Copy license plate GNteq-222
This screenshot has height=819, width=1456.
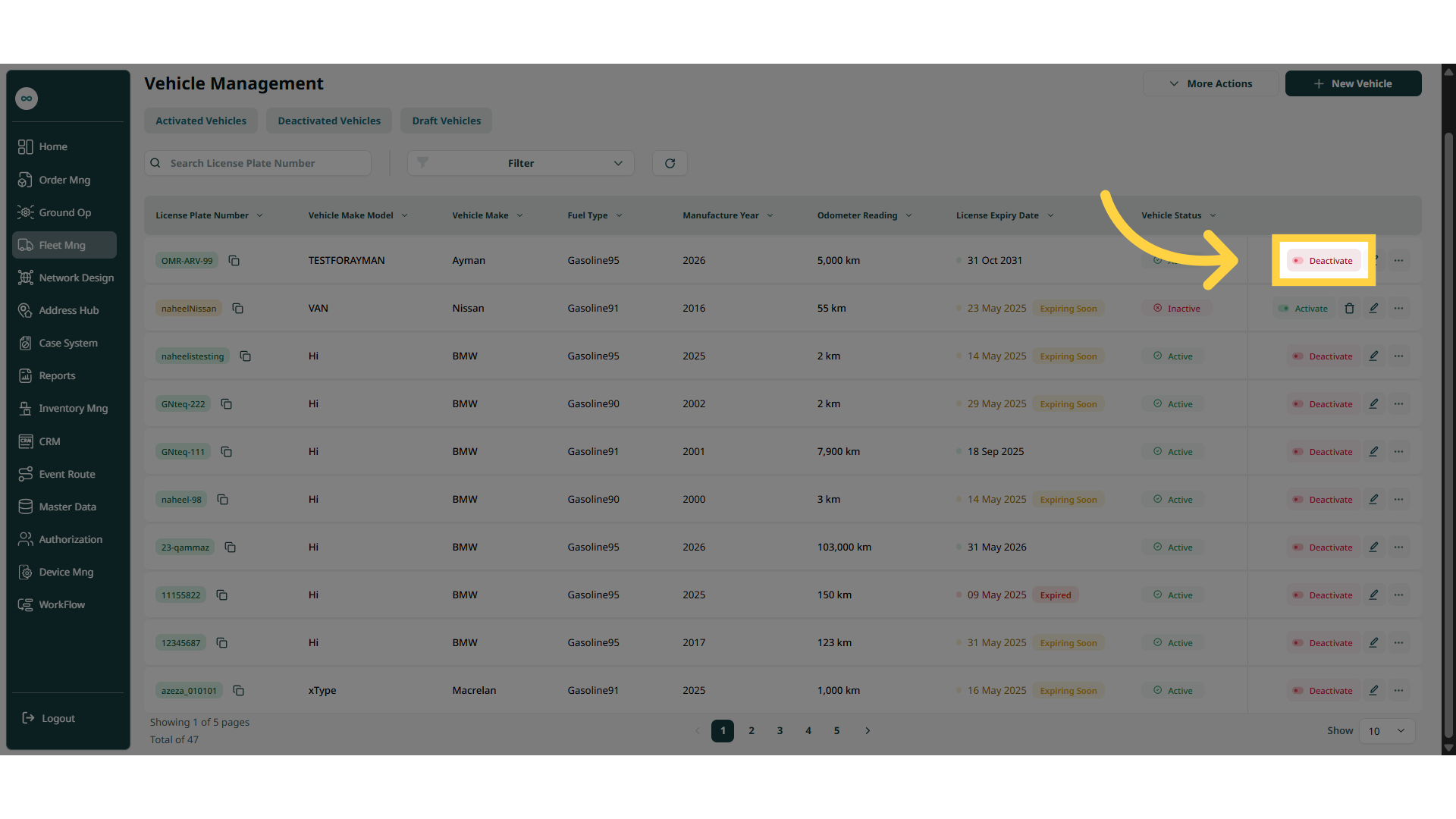226,403
